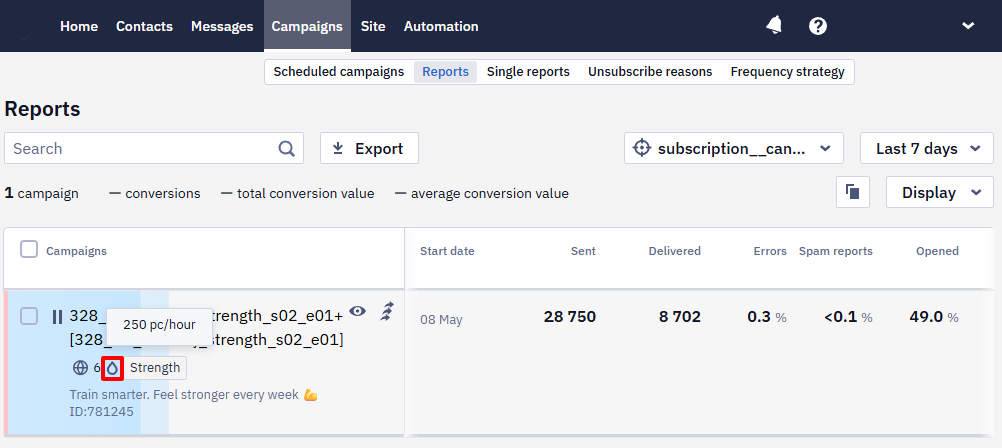Screen dimensions: 1002x448
Task: Open the Automation menu
Action: (x=441, y=26)
